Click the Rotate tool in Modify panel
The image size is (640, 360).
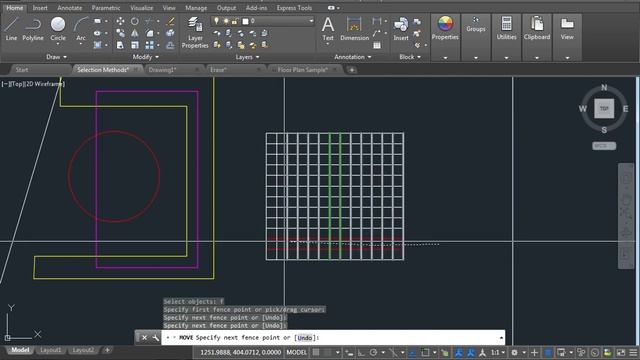[x=134, y=21]
